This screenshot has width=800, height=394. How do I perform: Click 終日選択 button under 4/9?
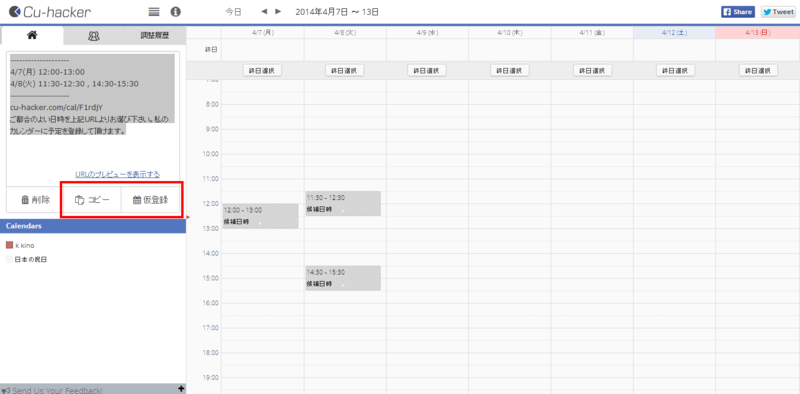(x=427, y=71)
